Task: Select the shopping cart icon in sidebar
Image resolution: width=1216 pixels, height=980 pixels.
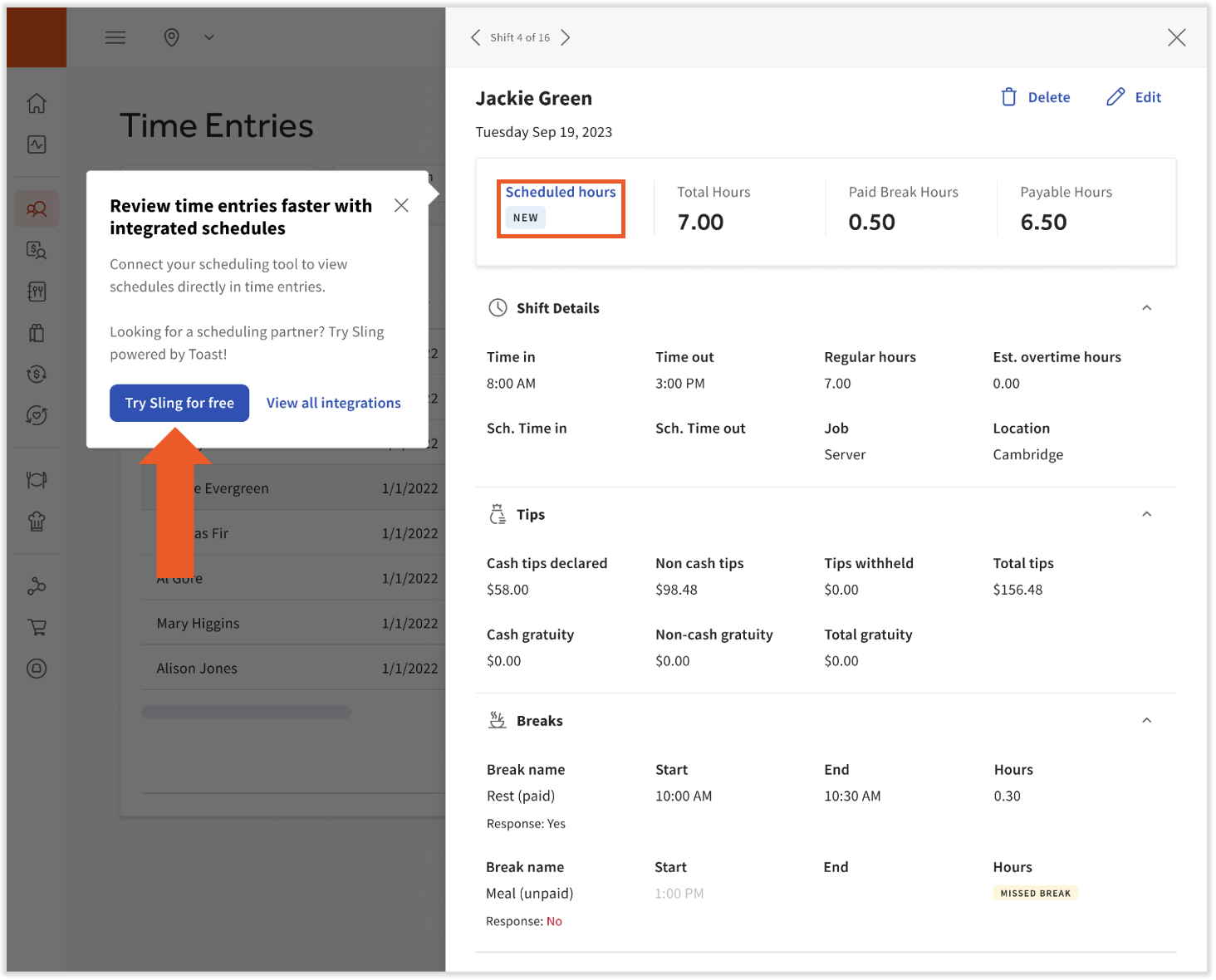Action: [x=37, y=626]
